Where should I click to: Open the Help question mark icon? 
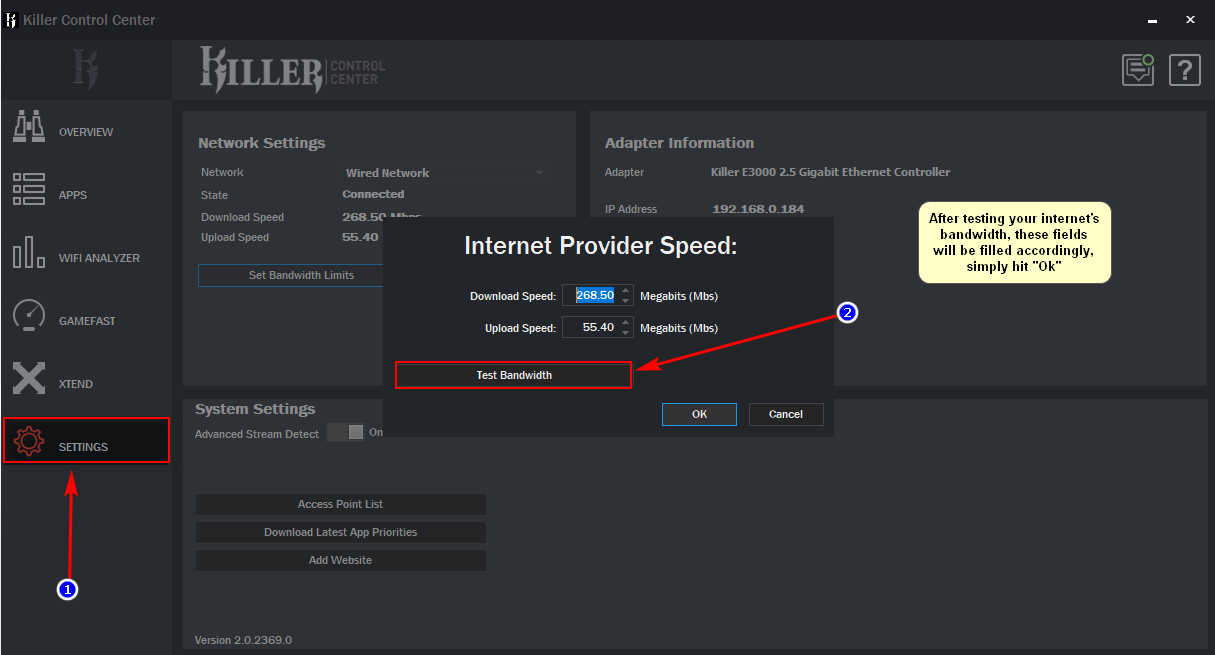pos(1185,70)
